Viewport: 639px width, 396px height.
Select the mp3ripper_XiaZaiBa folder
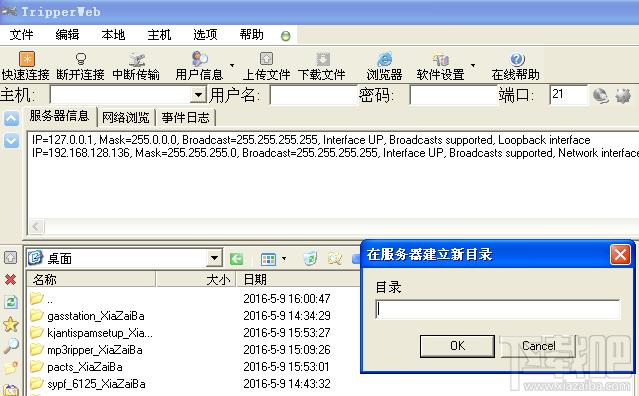95,350
